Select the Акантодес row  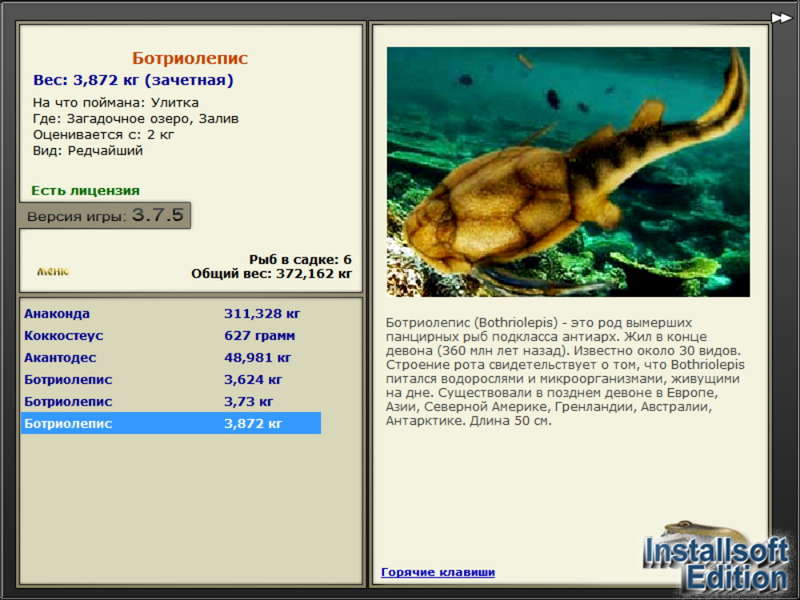click(x=171, y=357)
